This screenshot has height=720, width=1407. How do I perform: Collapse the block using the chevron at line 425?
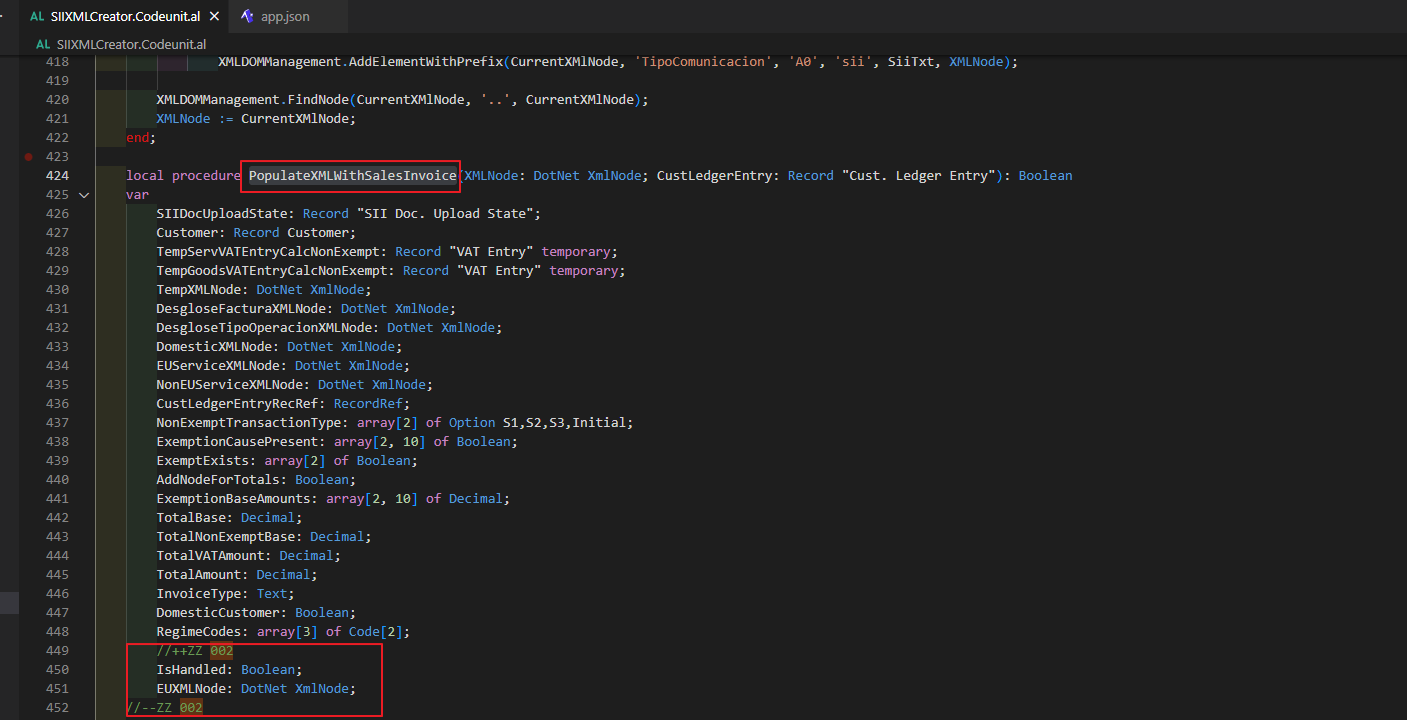[84, 195]
